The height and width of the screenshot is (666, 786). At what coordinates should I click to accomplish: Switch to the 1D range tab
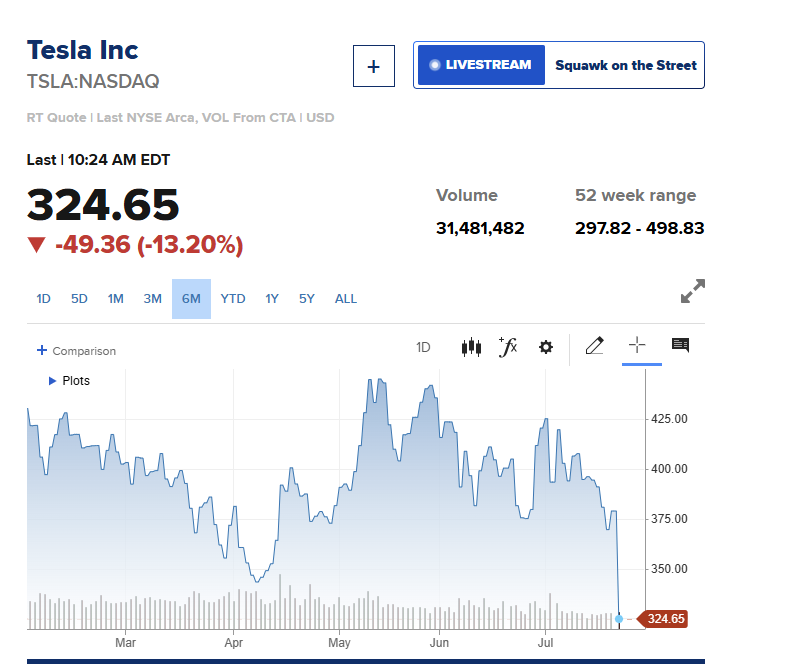tap(44, 299)
